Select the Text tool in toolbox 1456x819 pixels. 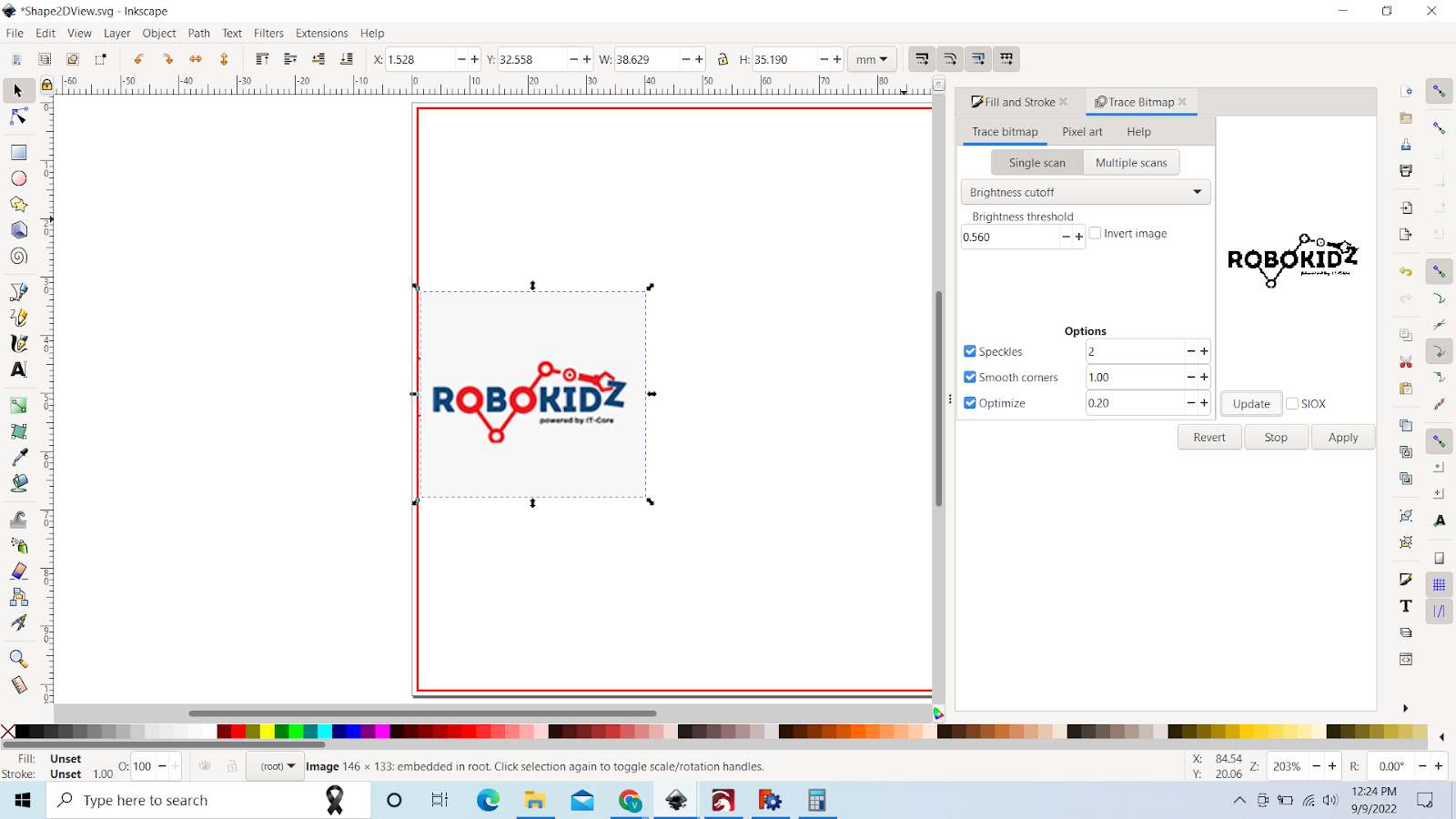click(x=18, y=369)
